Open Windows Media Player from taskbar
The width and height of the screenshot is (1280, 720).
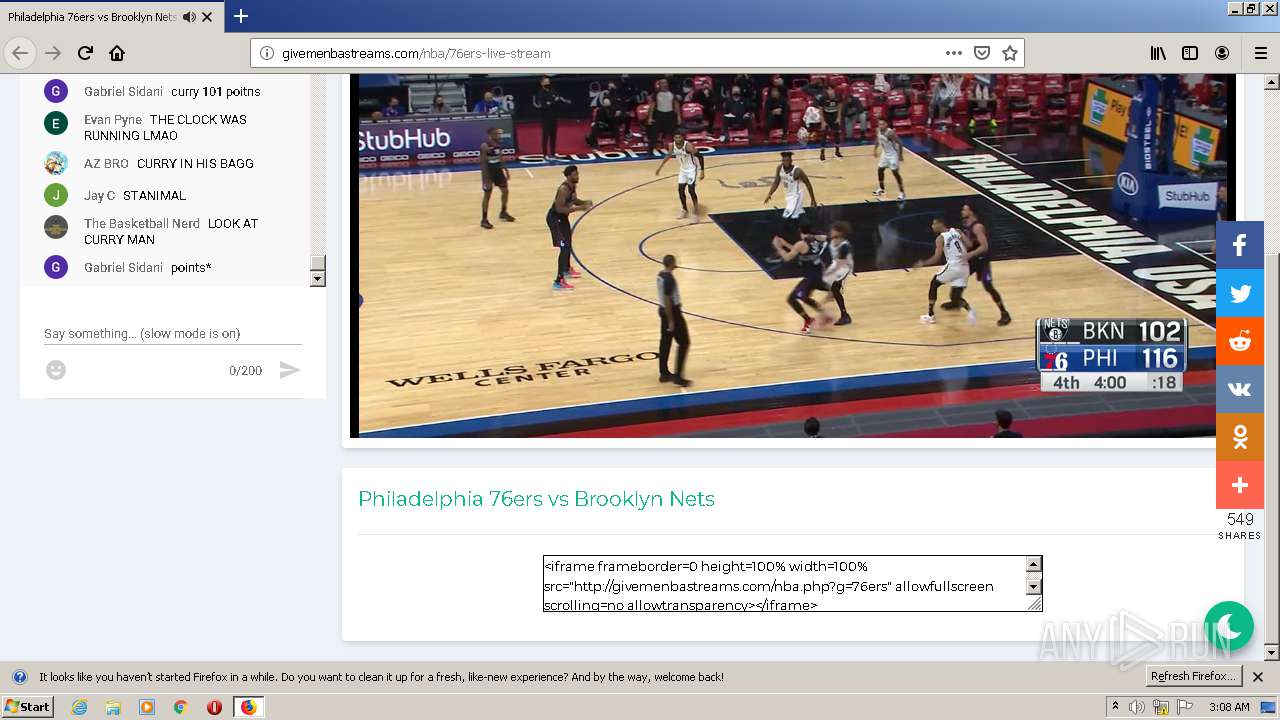147,707
